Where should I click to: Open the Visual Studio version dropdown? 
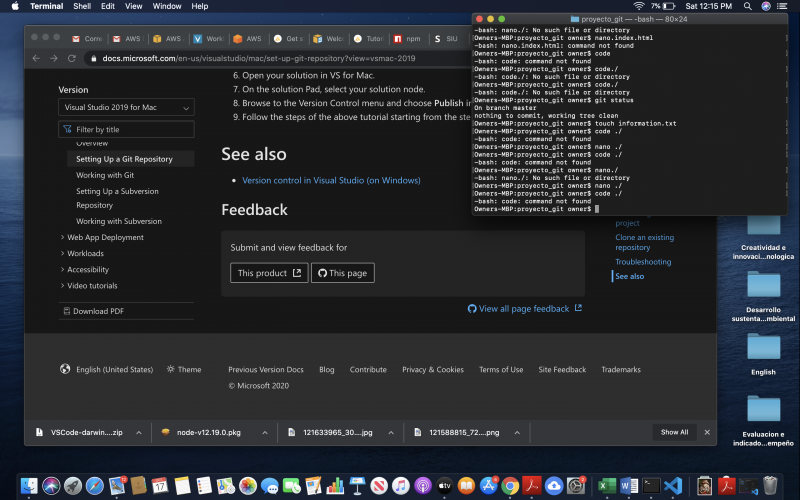coord(126,107)
